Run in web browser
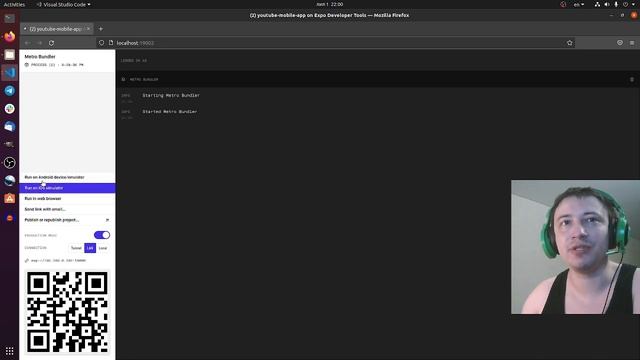 pyautogui.click(x=67, y=198)
